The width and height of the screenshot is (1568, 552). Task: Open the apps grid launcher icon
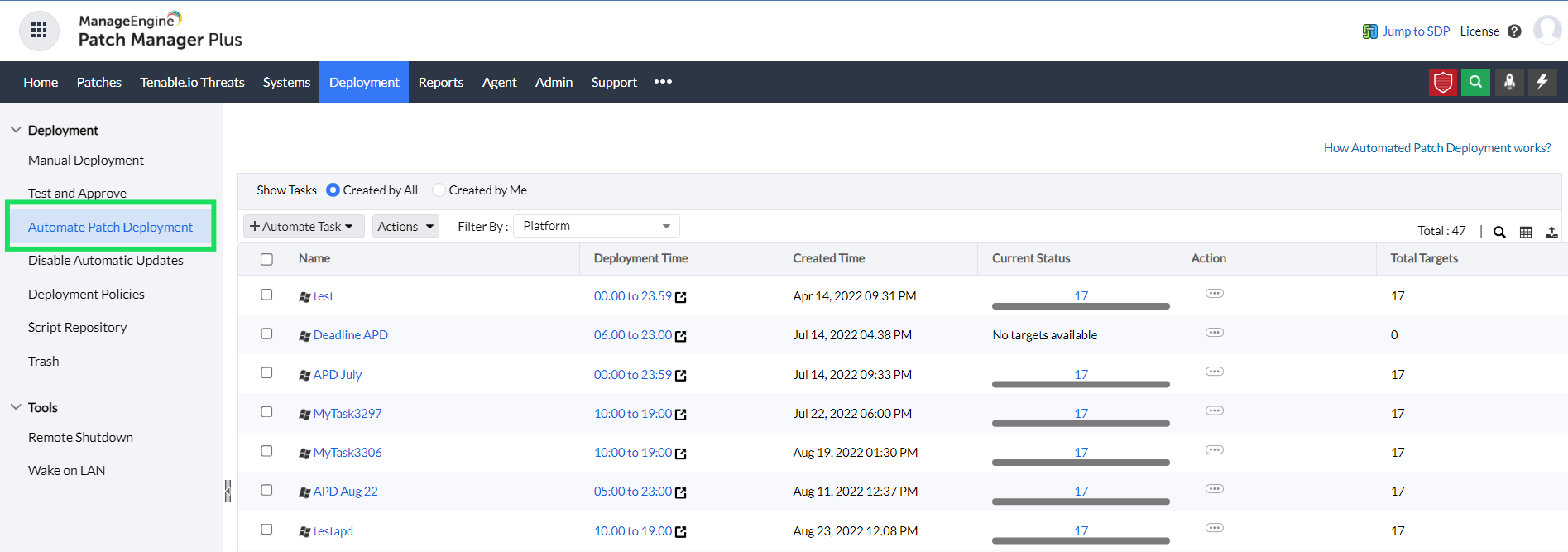[x=39, y=31]
